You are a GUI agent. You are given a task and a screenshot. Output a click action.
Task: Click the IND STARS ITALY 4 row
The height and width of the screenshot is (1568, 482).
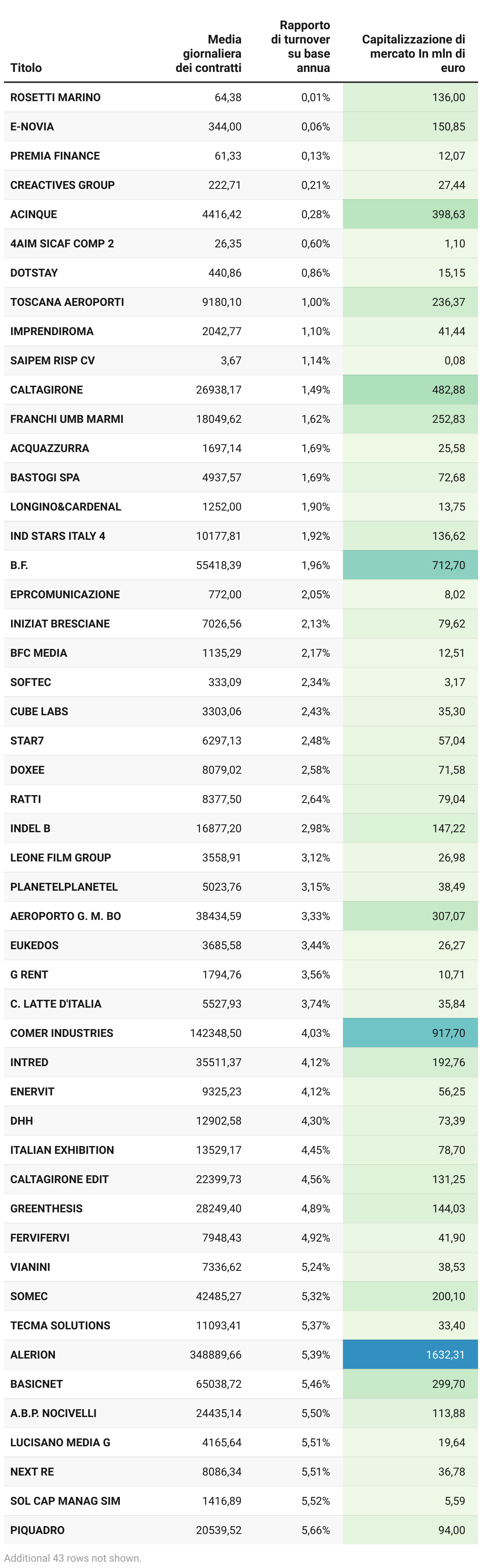point(58,536)
